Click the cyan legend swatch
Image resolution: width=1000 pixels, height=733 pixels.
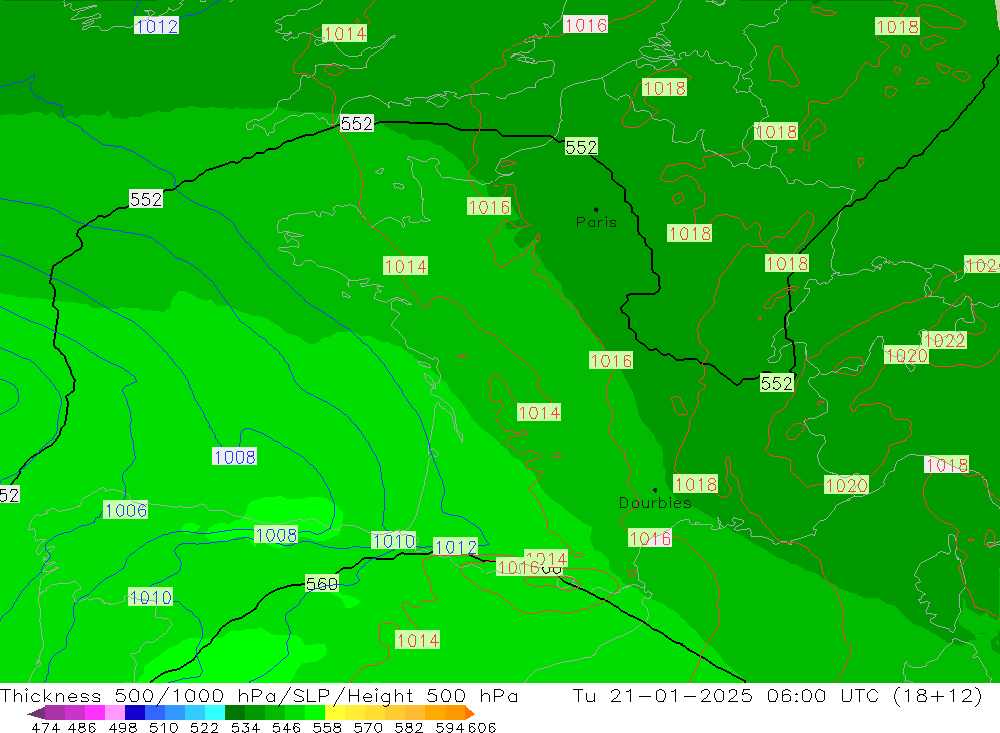(215, 713)
